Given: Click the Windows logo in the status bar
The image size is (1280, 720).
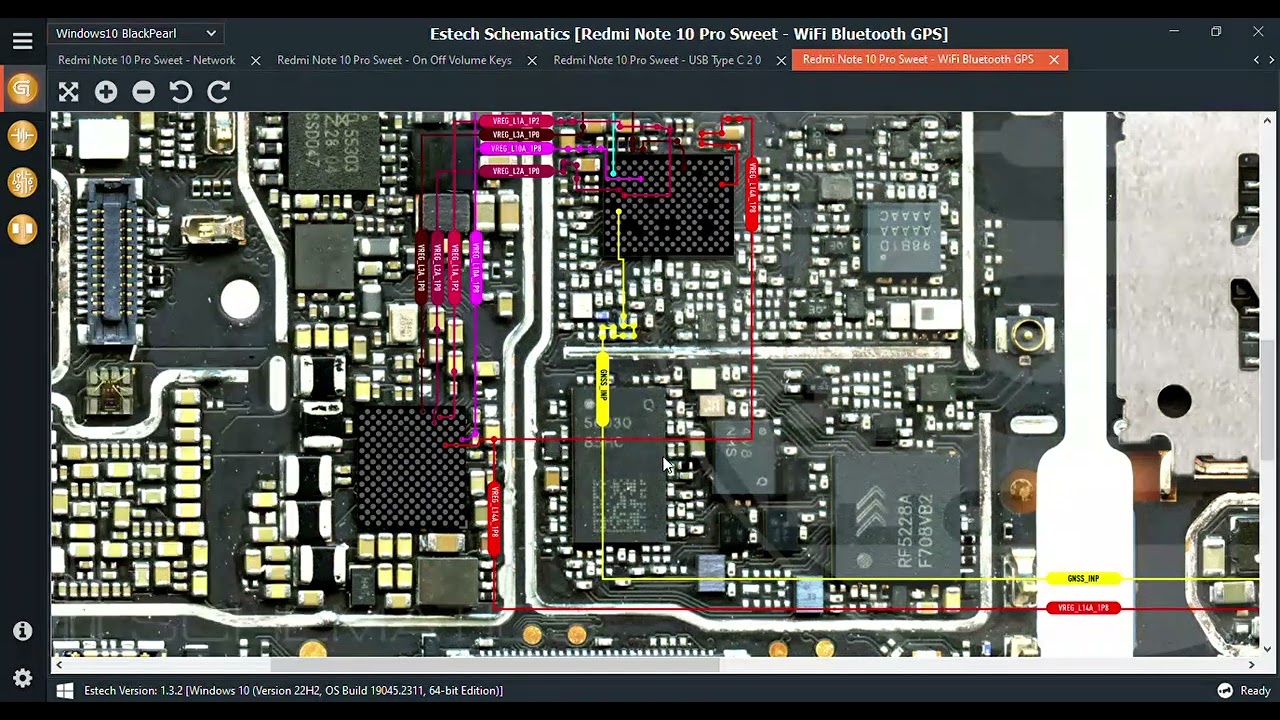Looking at the screenshot, I should tap(65, 690).
